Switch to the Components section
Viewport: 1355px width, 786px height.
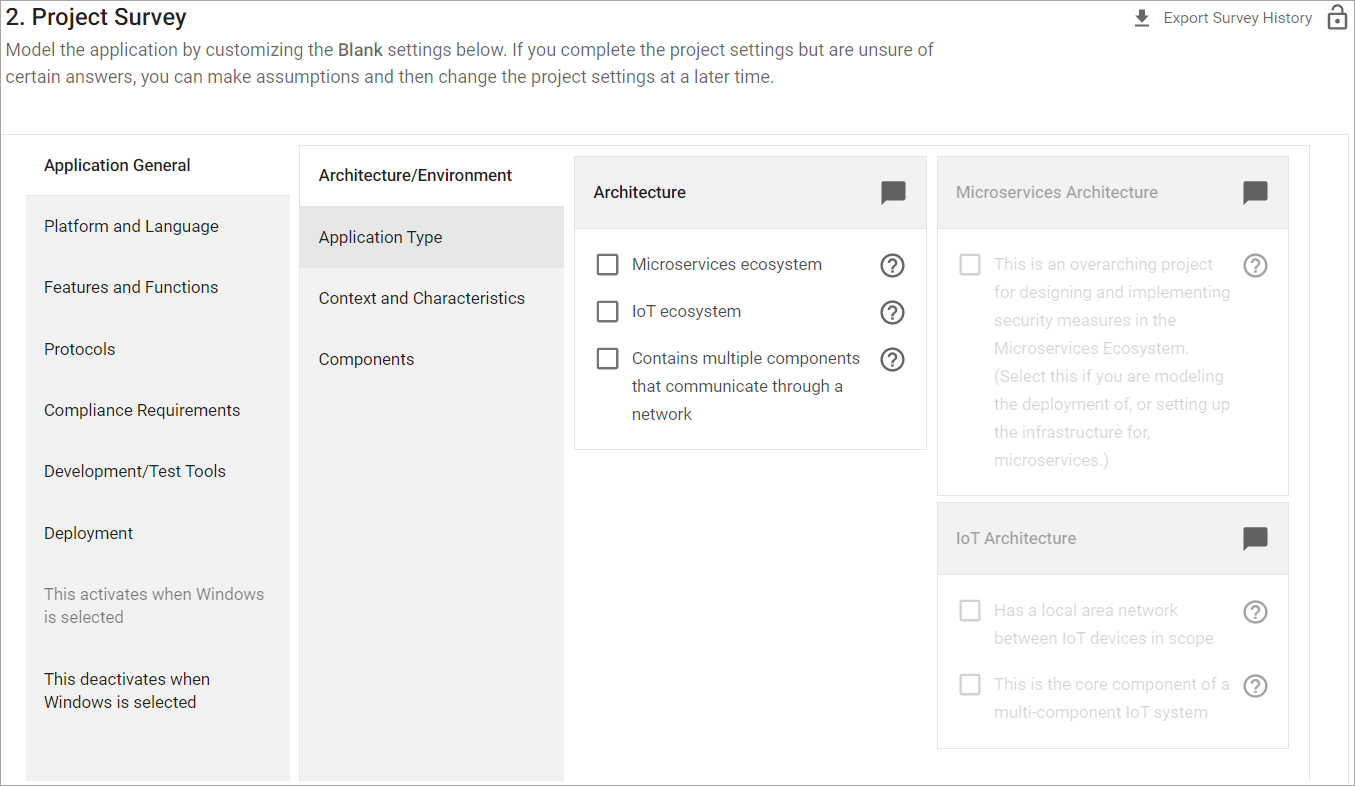click(x=366, y=359)
